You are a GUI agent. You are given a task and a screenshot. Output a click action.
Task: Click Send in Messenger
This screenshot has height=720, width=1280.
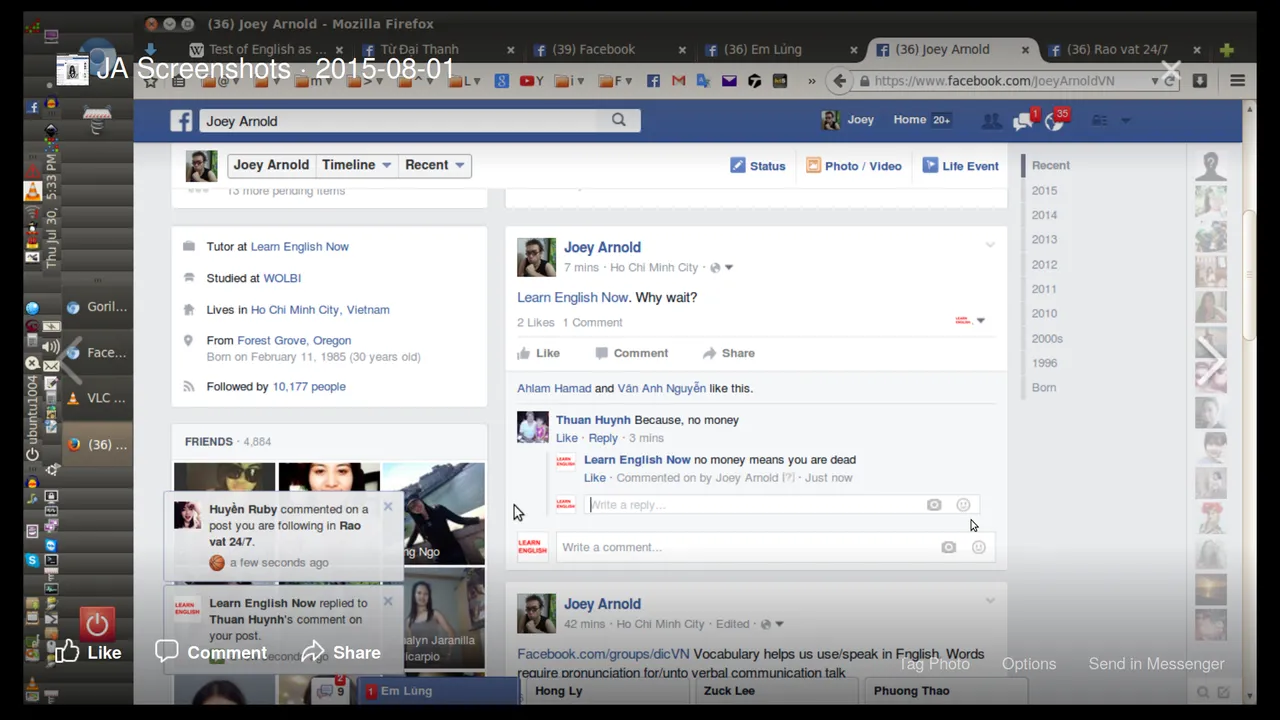point(1156,664)
